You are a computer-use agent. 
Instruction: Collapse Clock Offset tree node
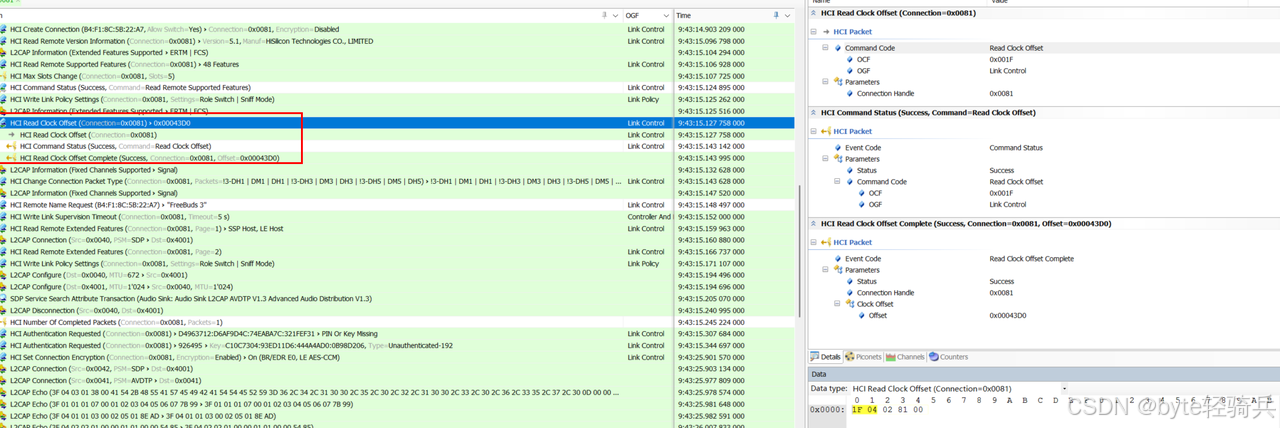tap(837, 304)
